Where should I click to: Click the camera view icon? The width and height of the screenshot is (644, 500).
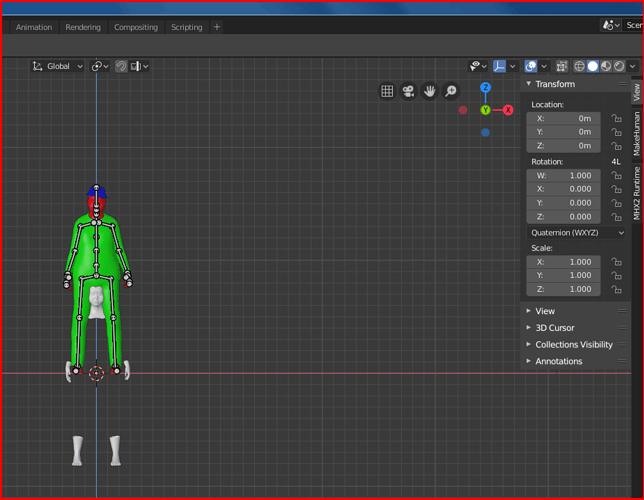408,91
